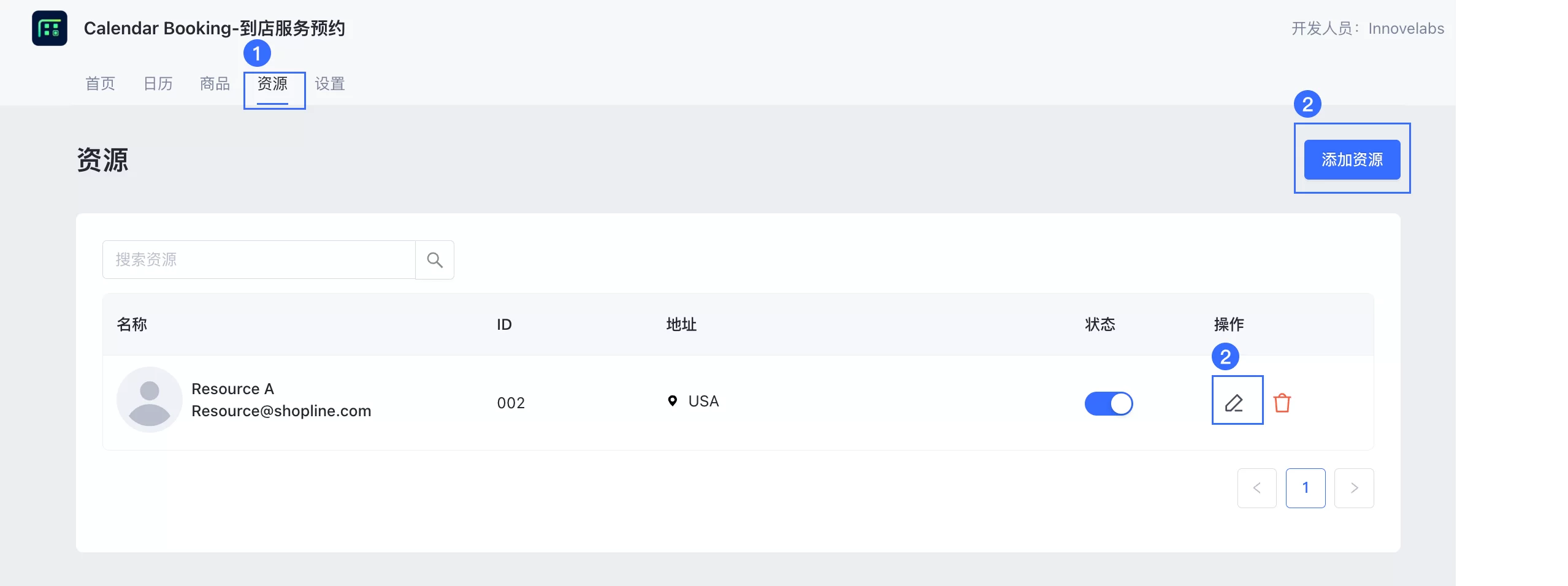Switch to the 日历 tab
Viewport: 1568px width, 586px height.
click(x=158, y=83)
